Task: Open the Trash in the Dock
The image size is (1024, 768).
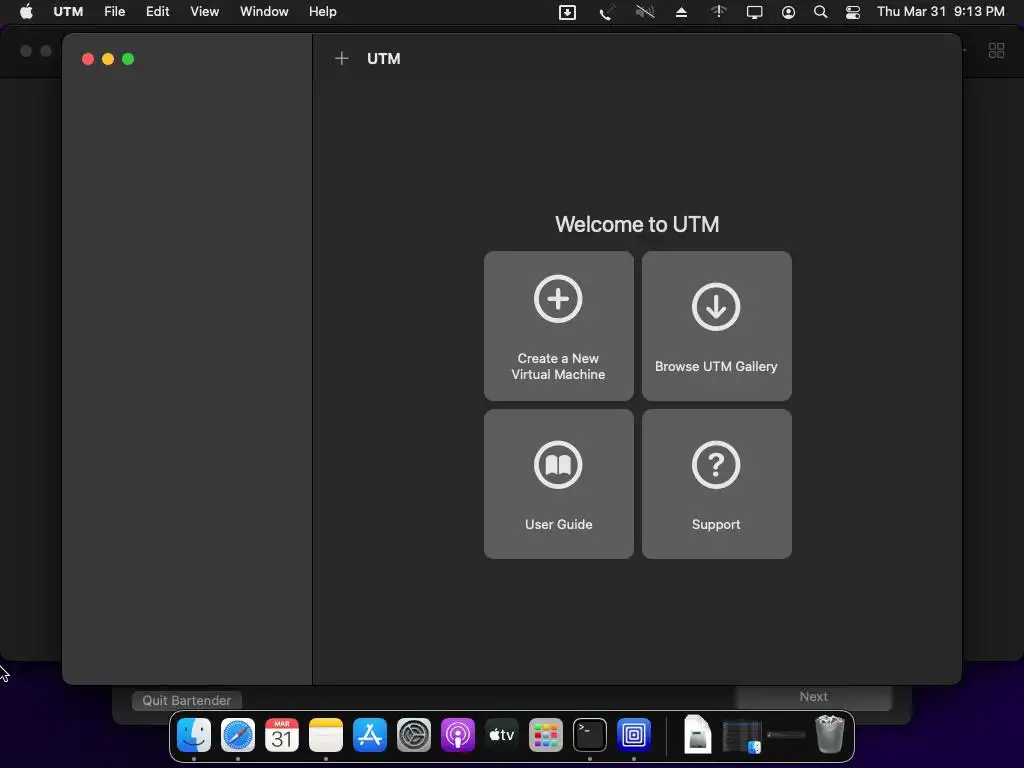Action: (x=830, y=735)
